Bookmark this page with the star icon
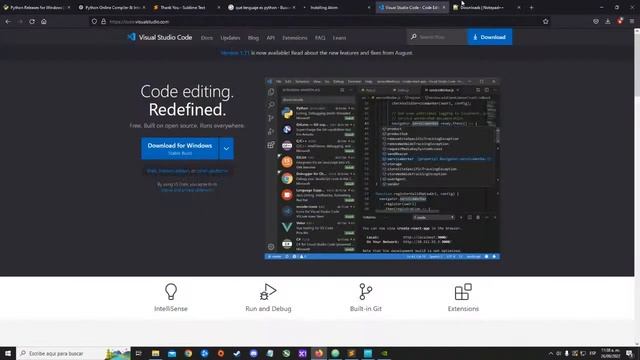The image size is (640, 360). (x=546, y=21)
